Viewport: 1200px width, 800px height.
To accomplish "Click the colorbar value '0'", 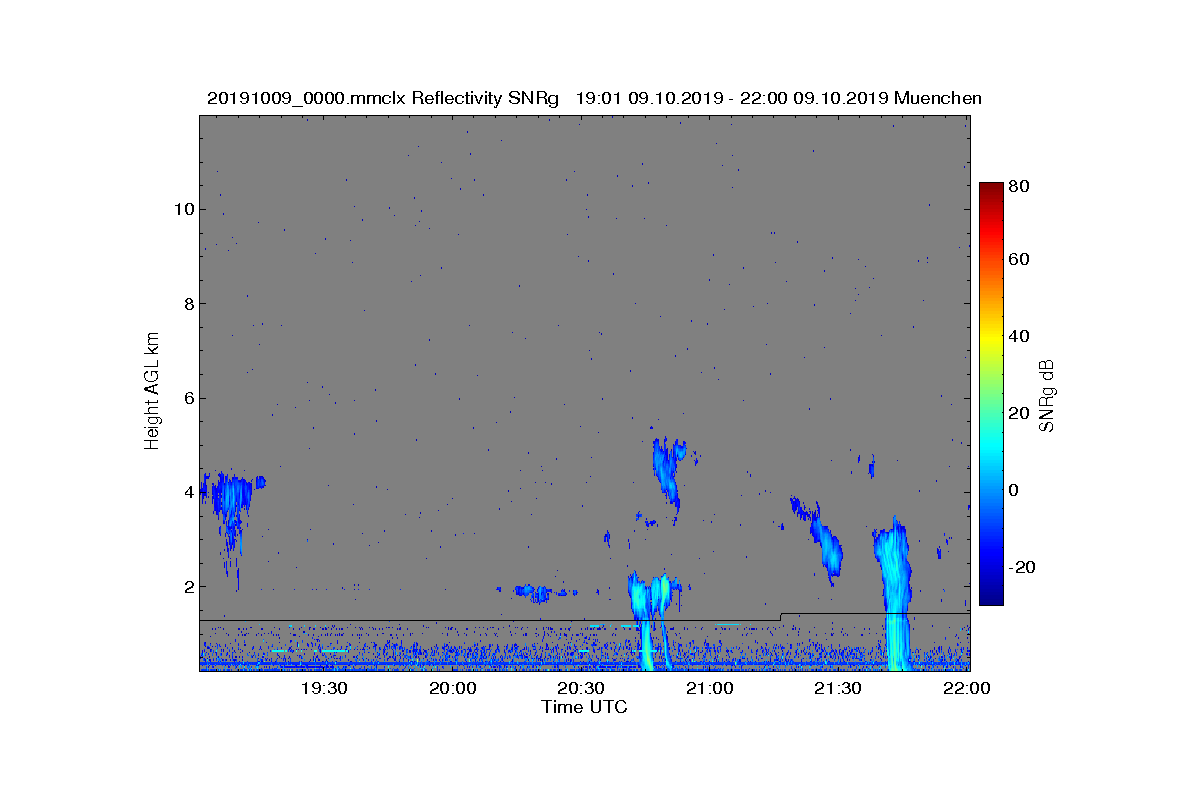I will click(x=1015, y=490).
